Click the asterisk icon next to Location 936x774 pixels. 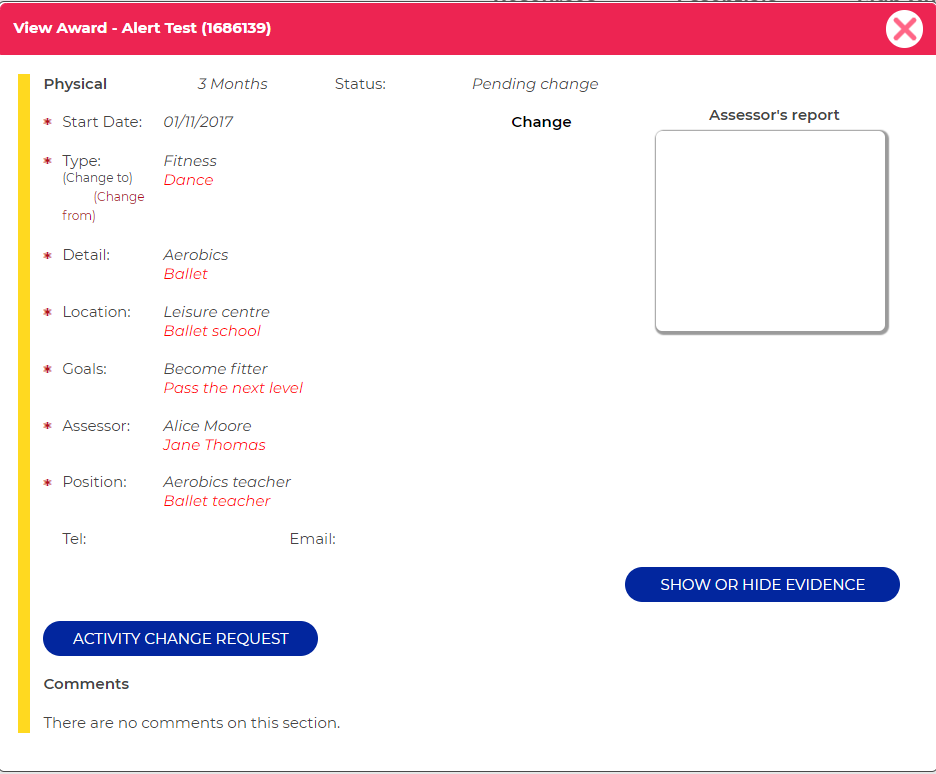(x=46, y=312)
